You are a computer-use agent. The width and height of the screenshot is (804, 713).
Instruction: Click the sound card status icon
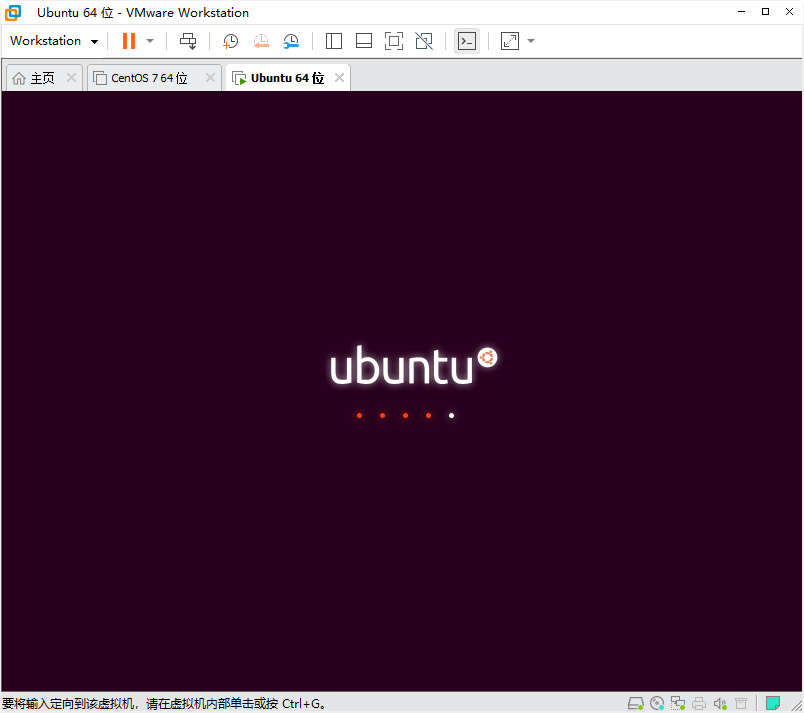click(x=720, y=703)
